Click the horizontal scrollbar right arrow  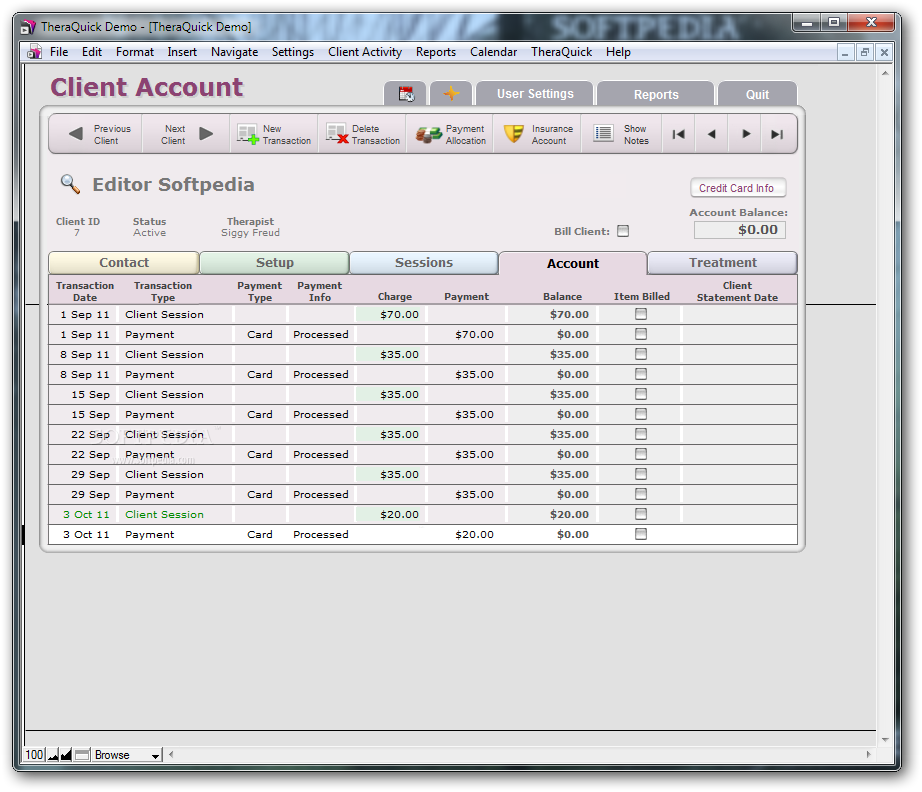coord(868,754)
